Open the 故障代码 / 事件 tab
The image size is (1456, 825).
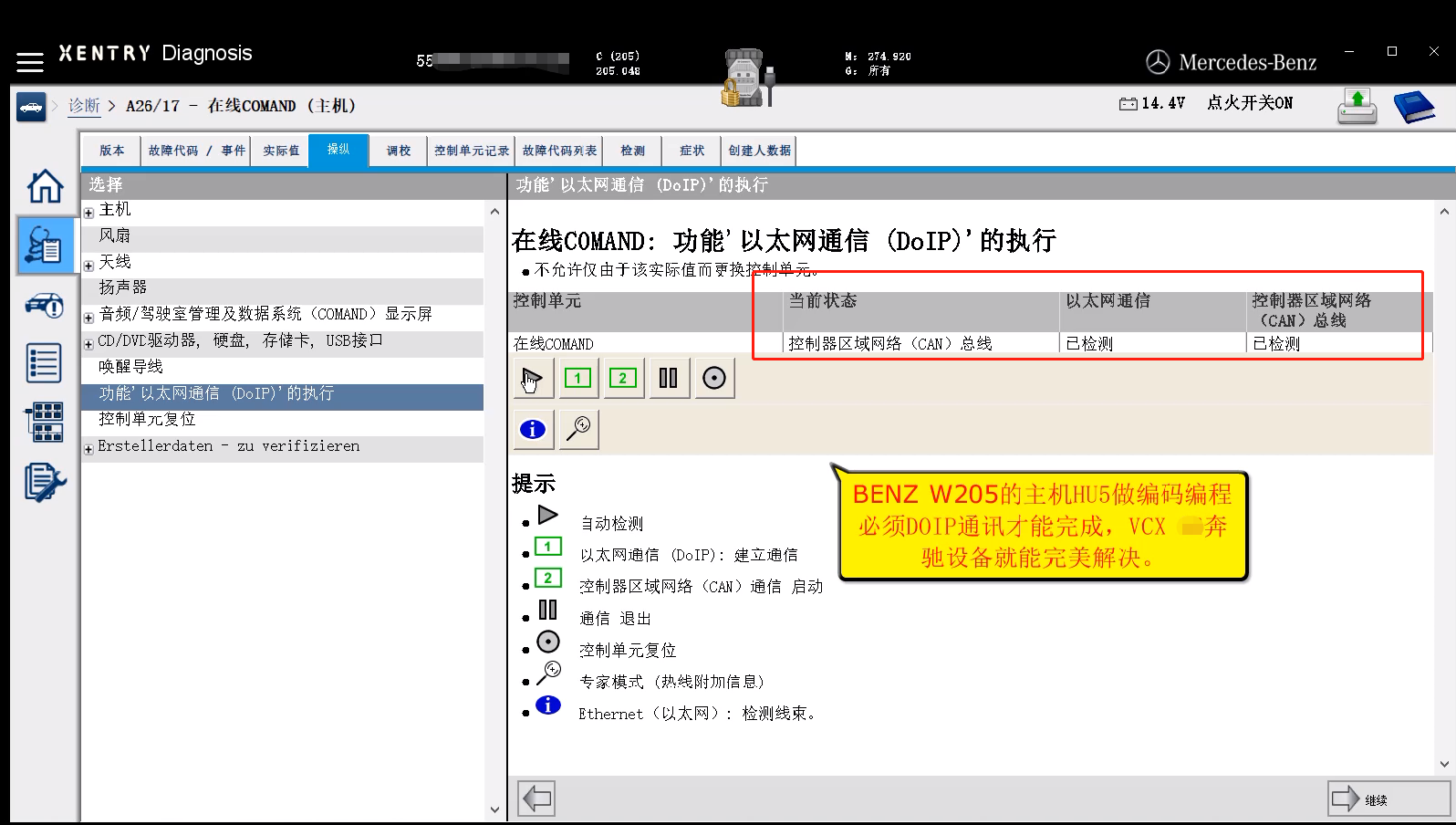coord(197,151)
